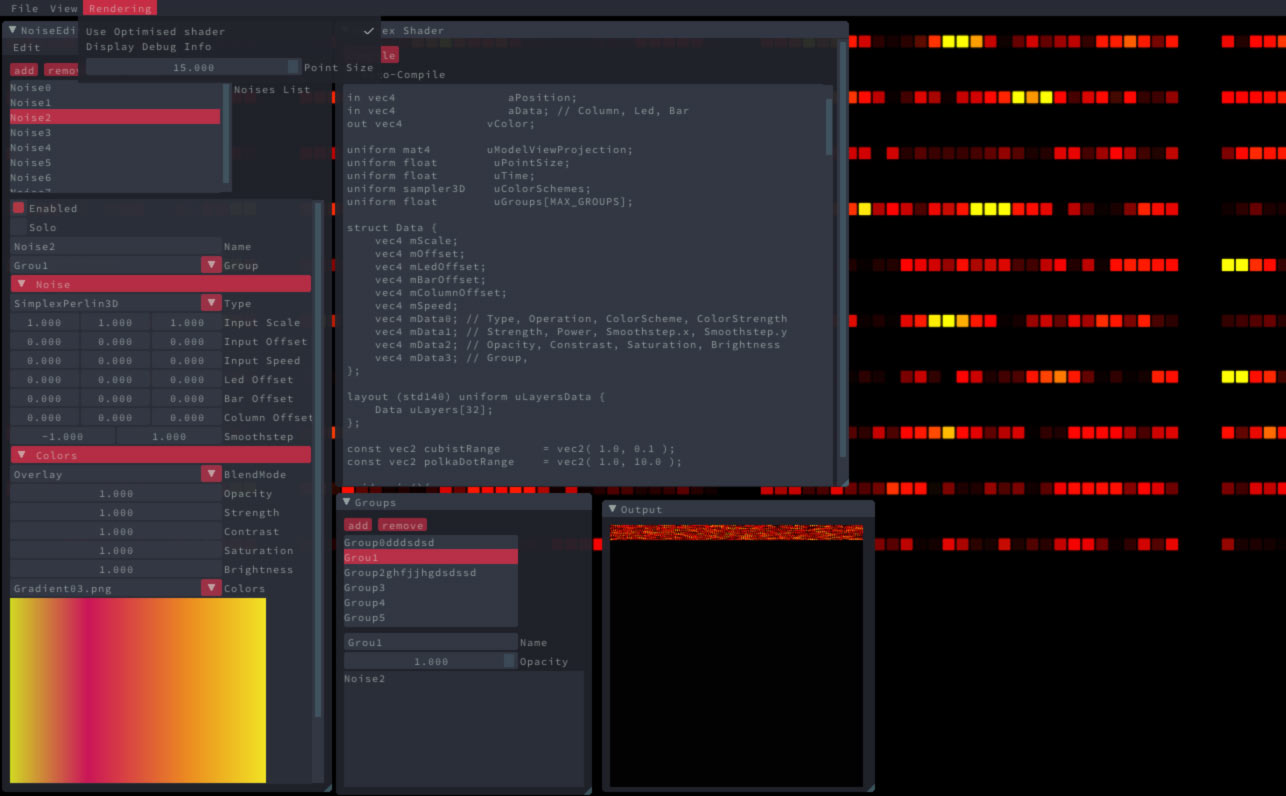Click the Contrast slider value

tap(115, 531)
